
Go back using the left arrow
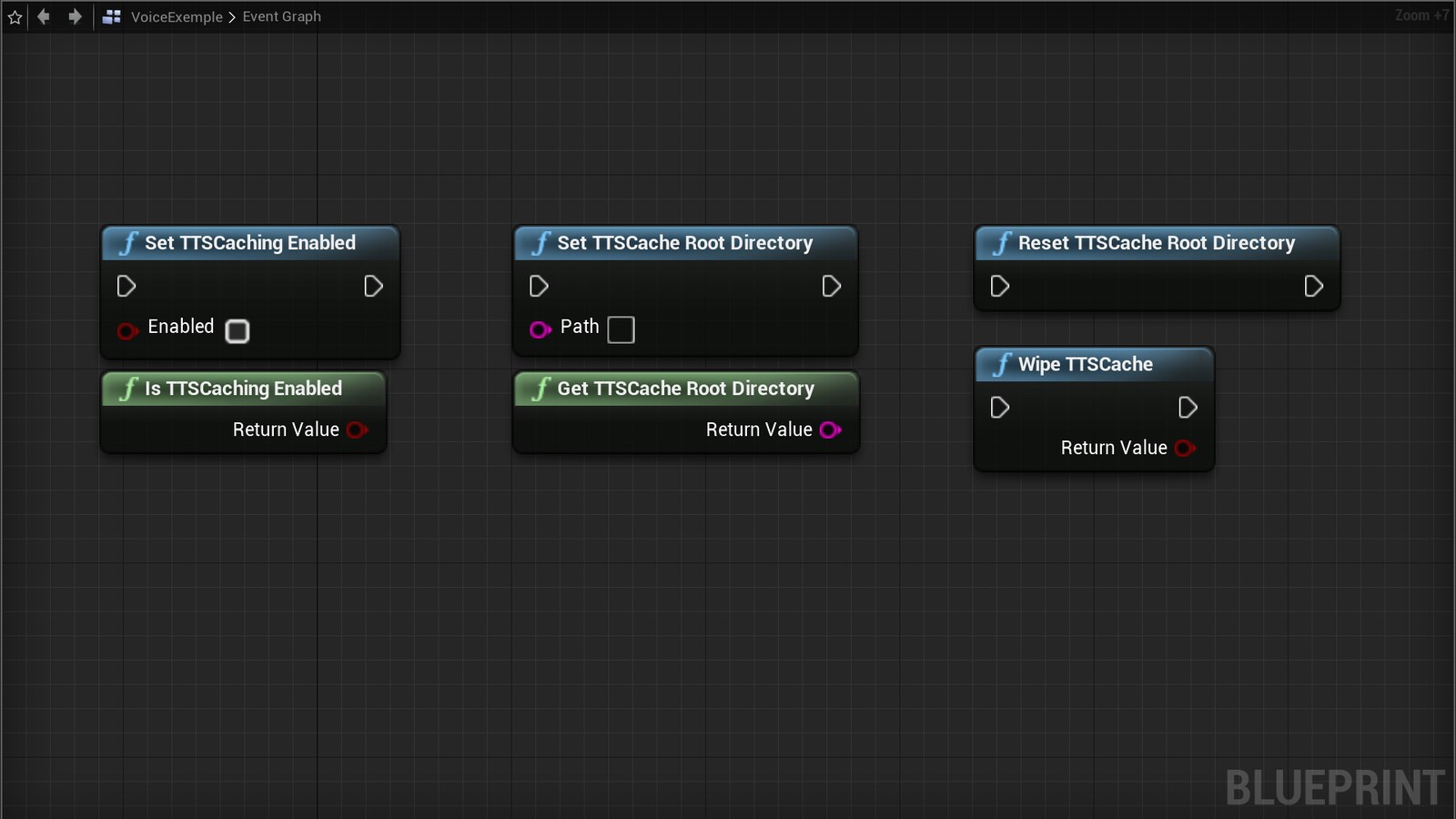(44, 16)
